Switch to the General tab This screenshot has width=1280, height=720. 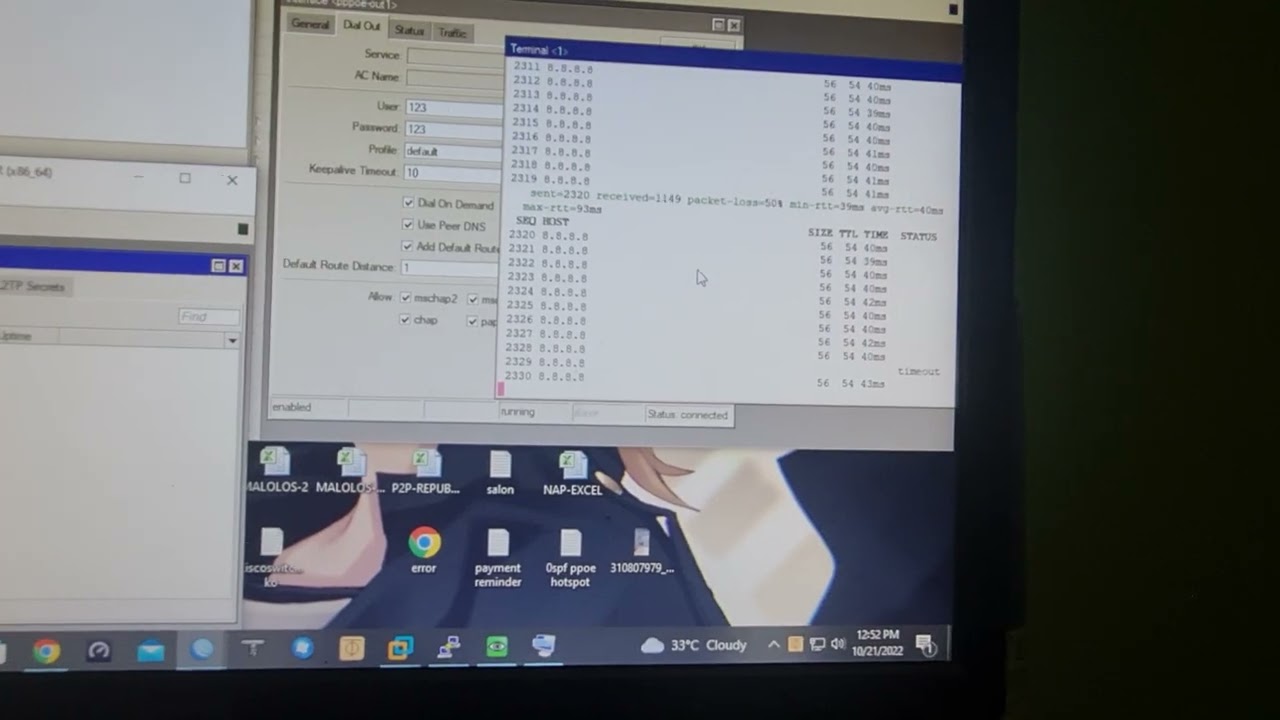[310, 24]
